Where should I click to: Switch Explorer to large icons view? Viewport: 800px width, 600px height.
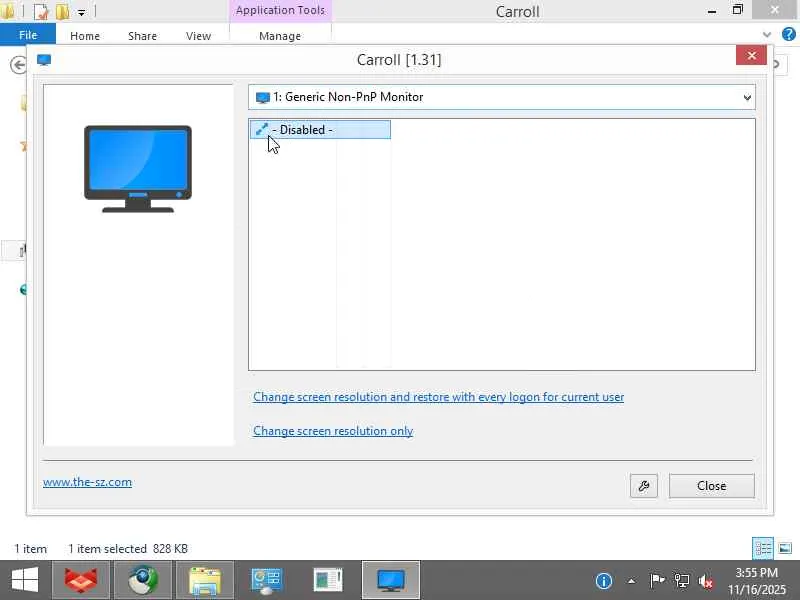[x=786, y=548]
